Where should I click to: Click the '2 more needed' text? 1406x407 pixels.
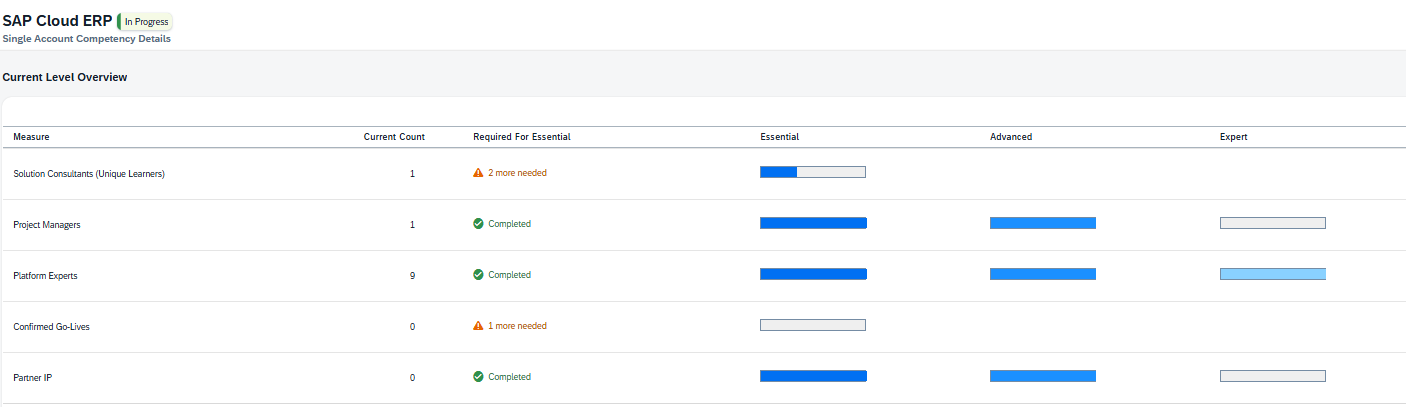517,173
